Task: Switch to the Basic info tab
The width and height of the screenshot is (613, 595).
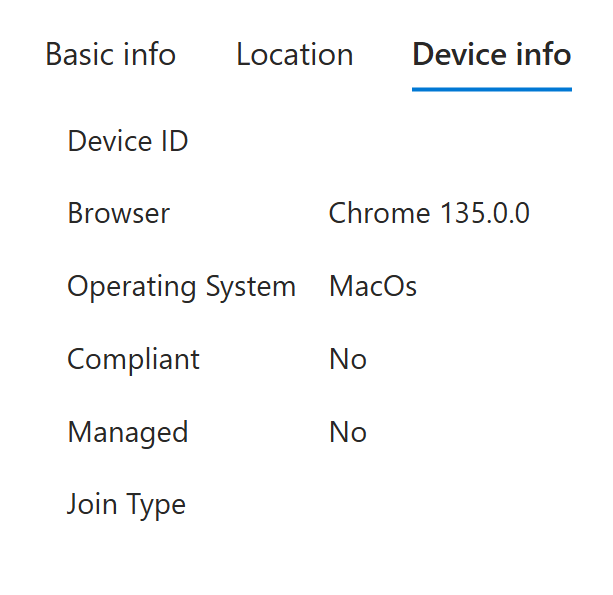Action: [x=110, y=54]
